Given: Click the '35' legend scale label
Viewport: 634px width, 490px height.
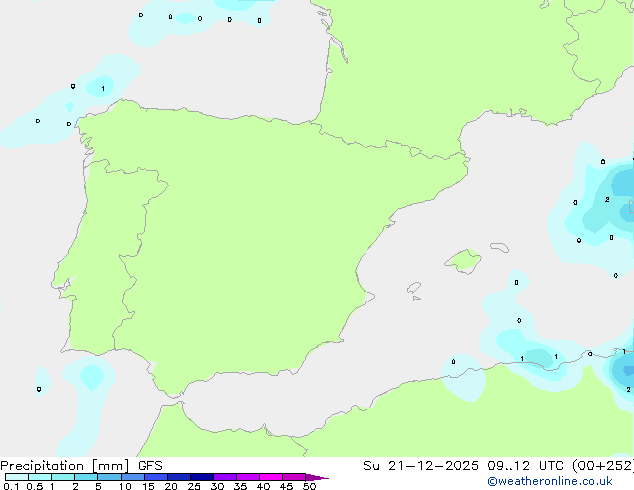Looking at the screenshot, I should click(x=240, y=486).
